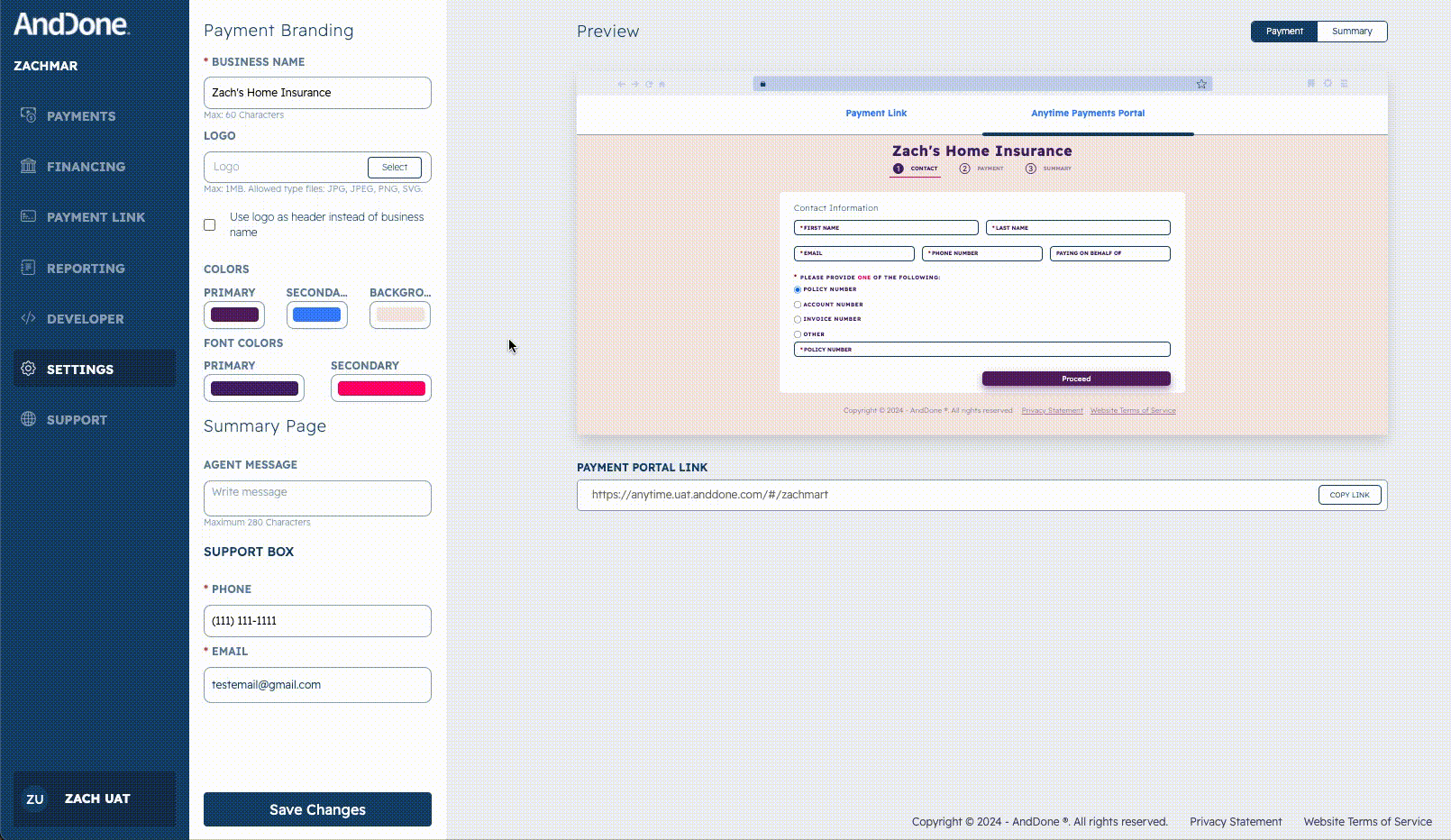Screen dimensions: 1451x840
Task: Click the Payment Link sidebar icon
Action: [29, 216]
